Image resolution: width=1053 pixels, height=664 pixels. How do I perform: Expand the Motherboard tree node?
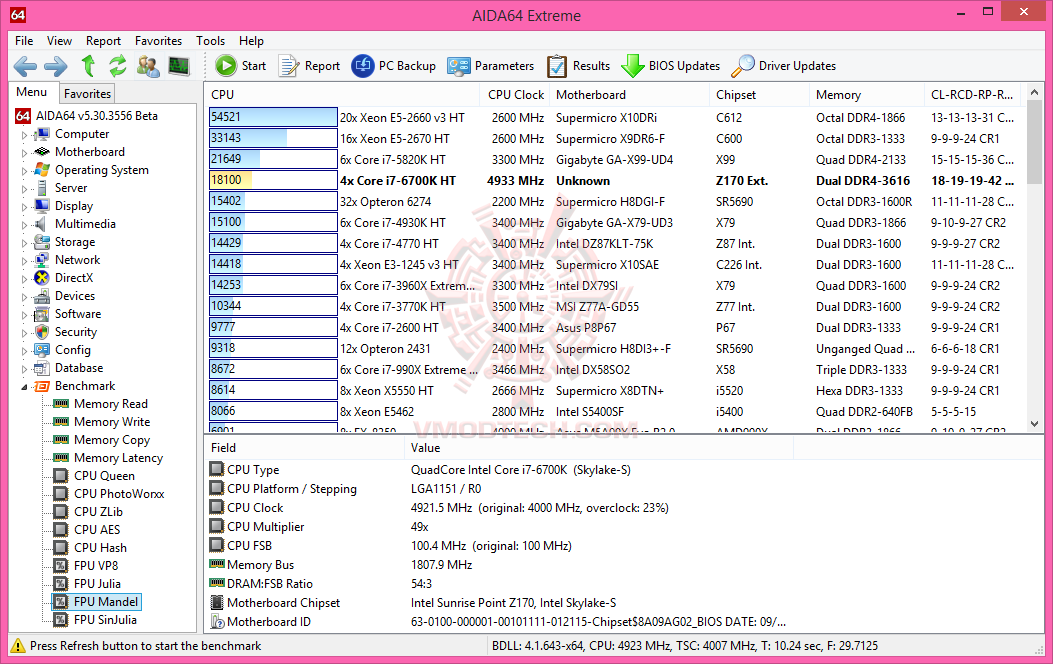click(x=24, y=152)
